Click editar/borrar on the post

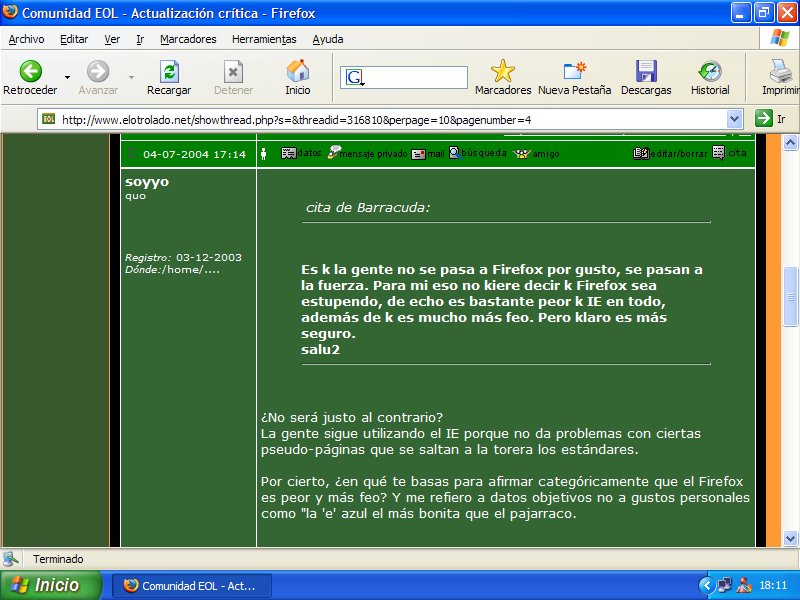point(670,153)
